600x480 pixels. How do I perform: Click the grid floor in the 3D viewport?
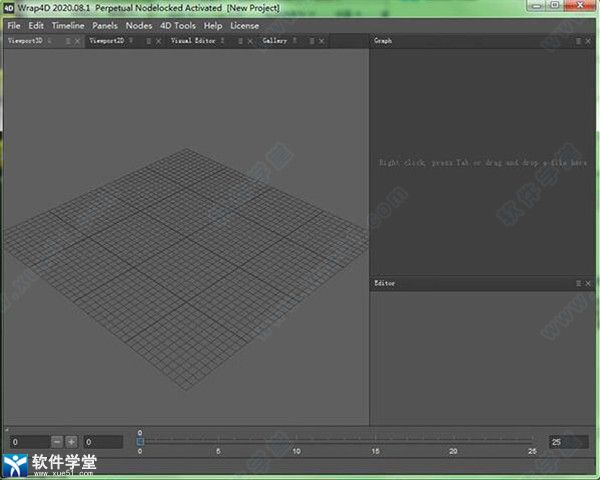point(186,268)
